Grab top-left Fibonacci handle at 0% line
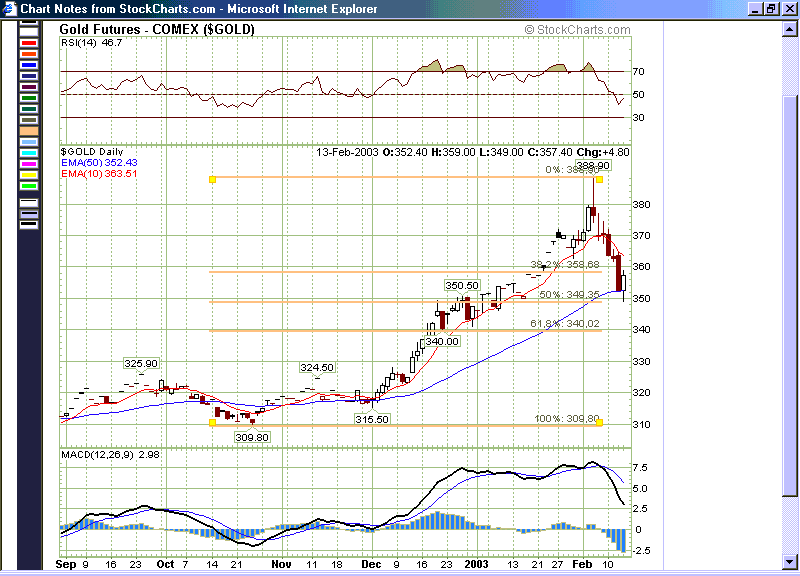Screen dimensions: 800x576 pos(213,179)
